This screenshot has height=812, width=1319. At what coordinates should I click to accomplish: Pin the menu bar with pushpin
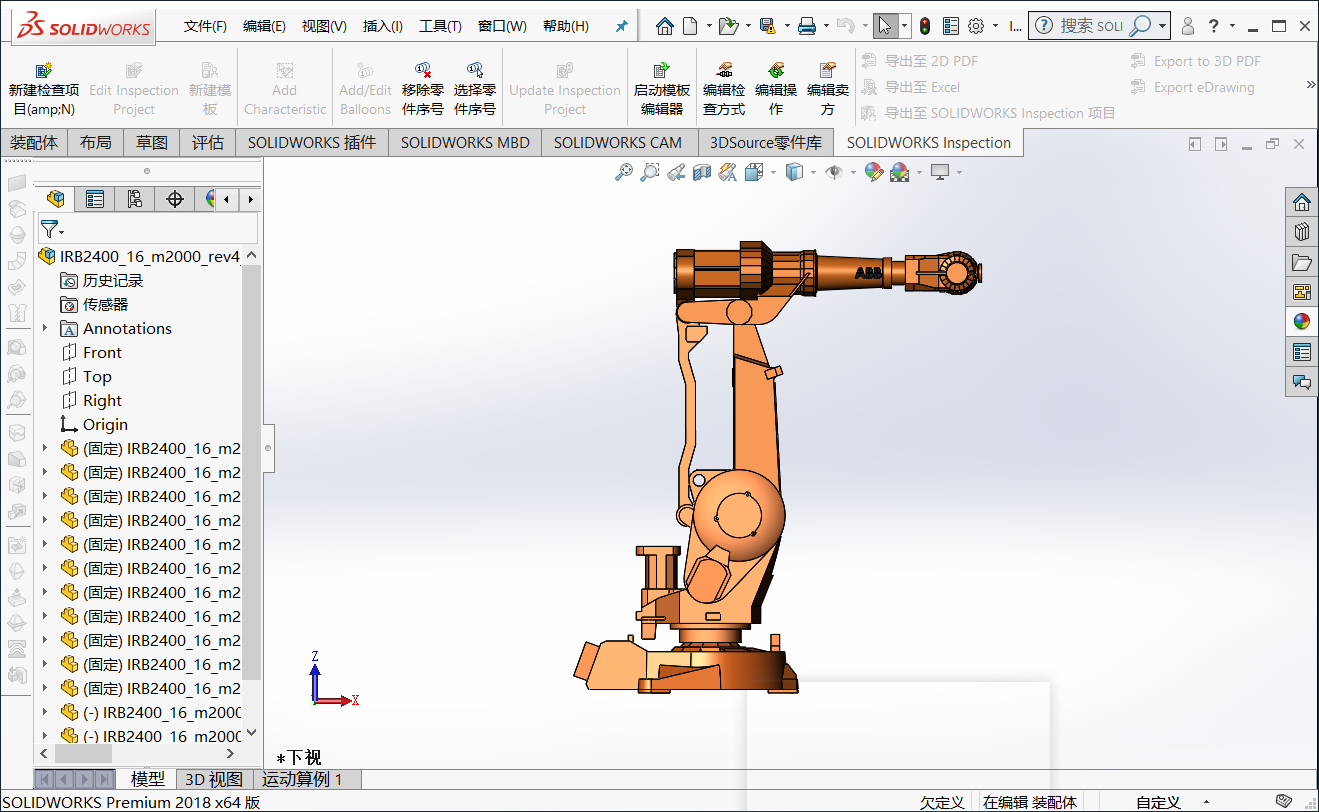[621, 26]
